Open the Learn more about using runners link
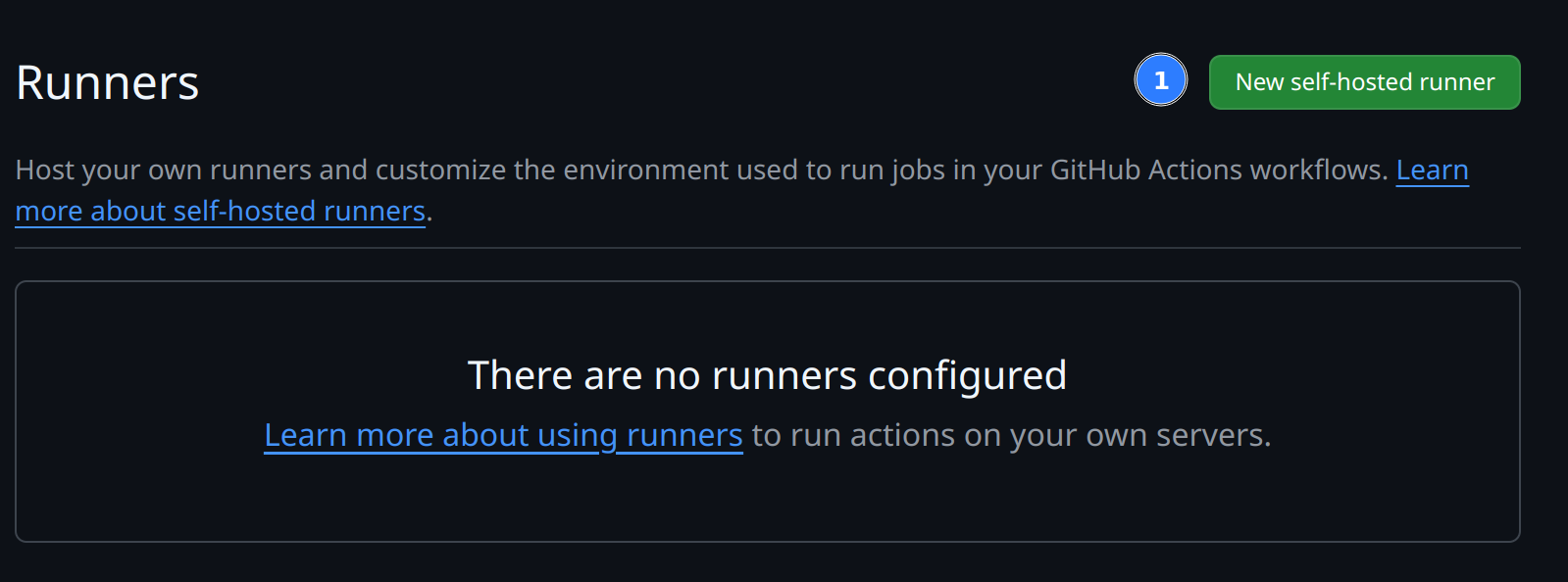 (503, 435)
